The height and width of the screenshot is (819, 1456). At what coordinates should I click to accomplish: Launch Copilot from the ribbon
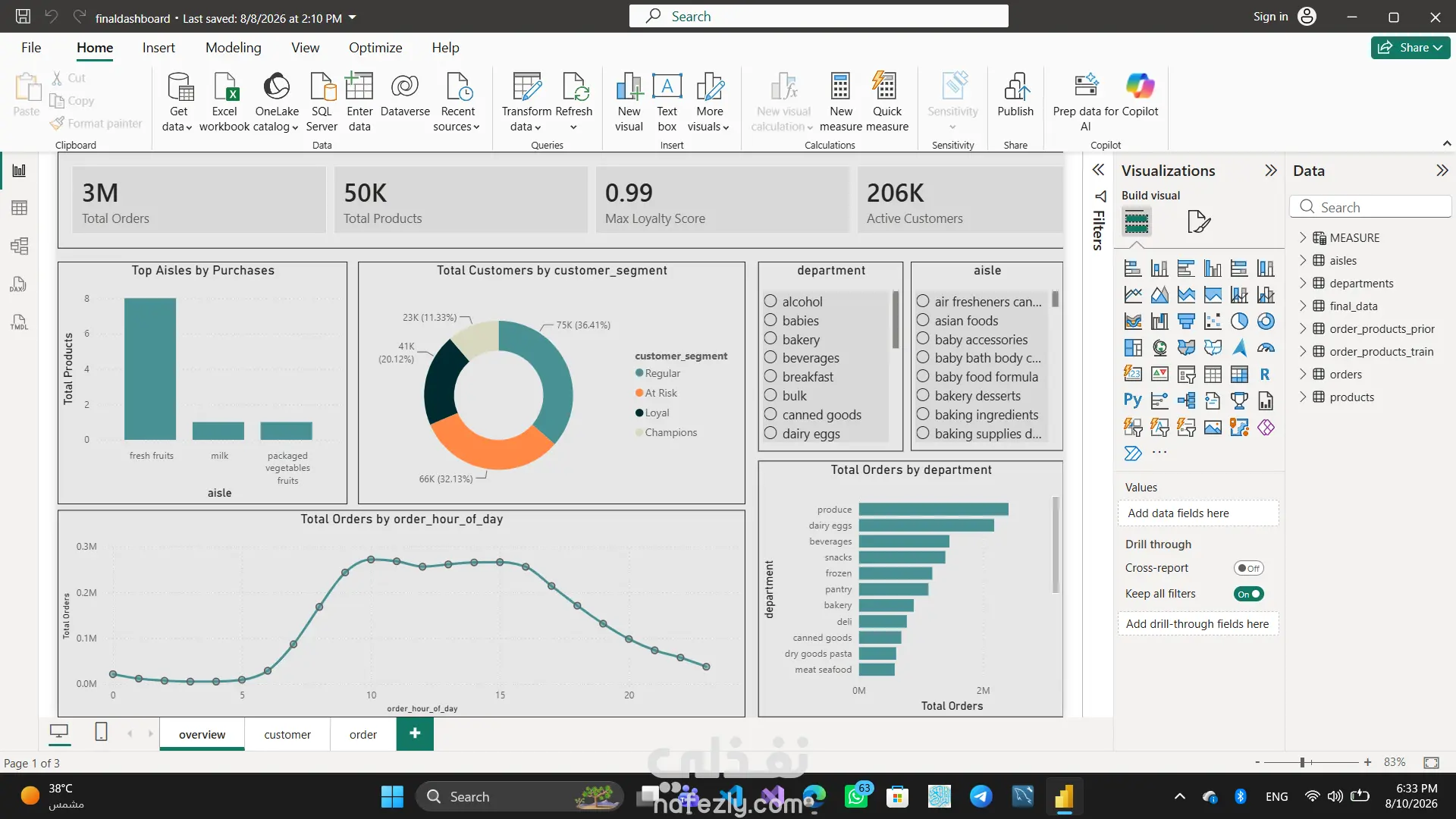tap(1140, 95)
